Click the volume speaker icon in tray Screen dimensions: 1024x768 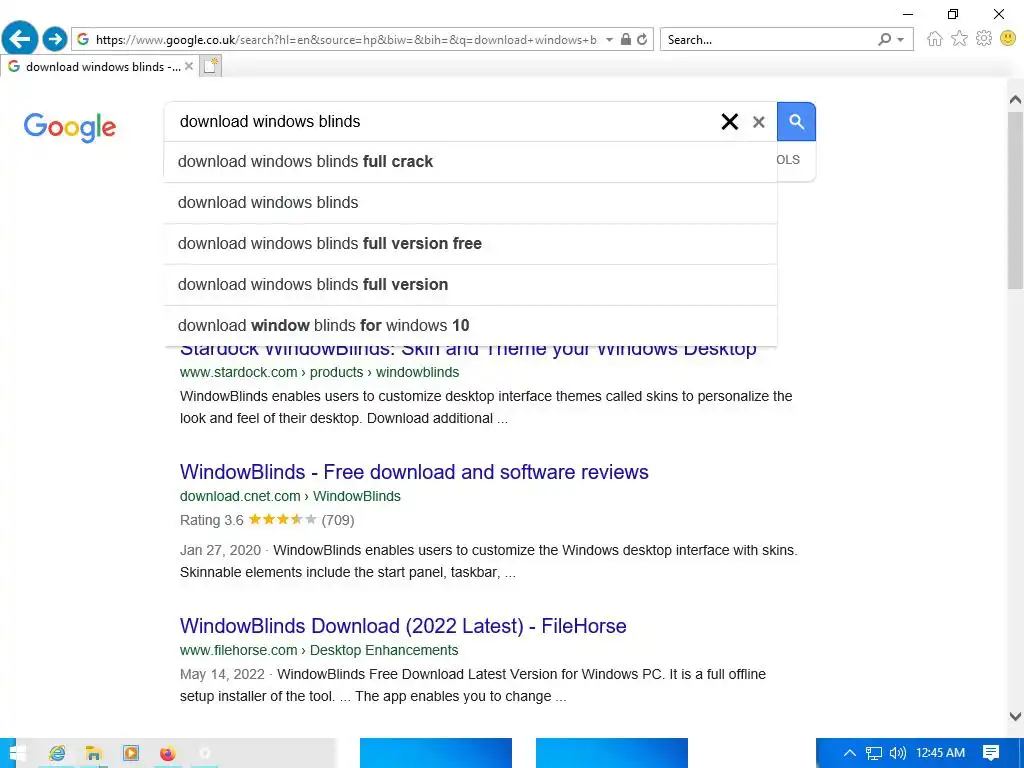(x=898, y=753)
